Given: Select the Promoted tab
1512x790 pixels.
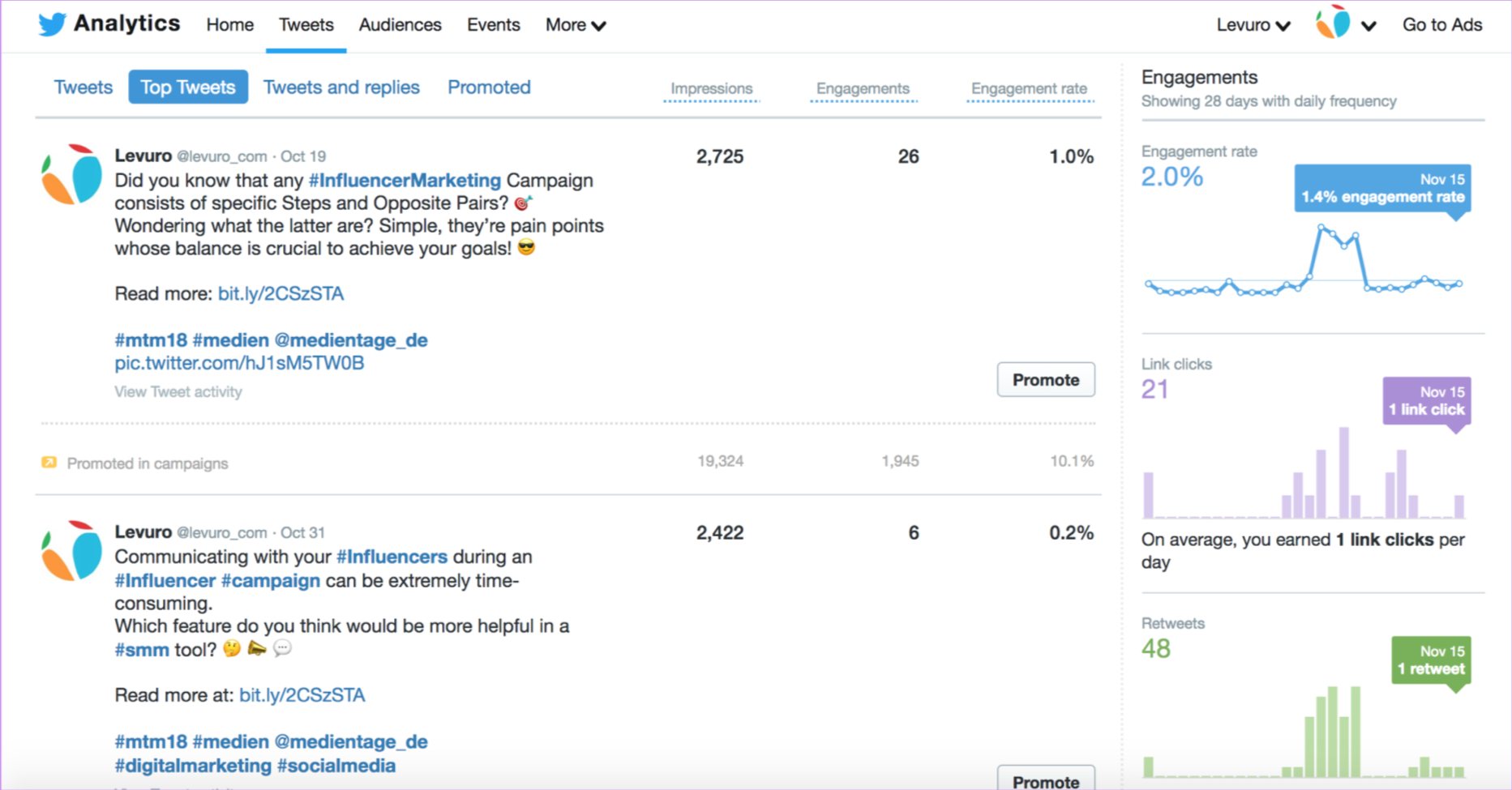Looking at the screenshot, I should click(x=489, y=88).
